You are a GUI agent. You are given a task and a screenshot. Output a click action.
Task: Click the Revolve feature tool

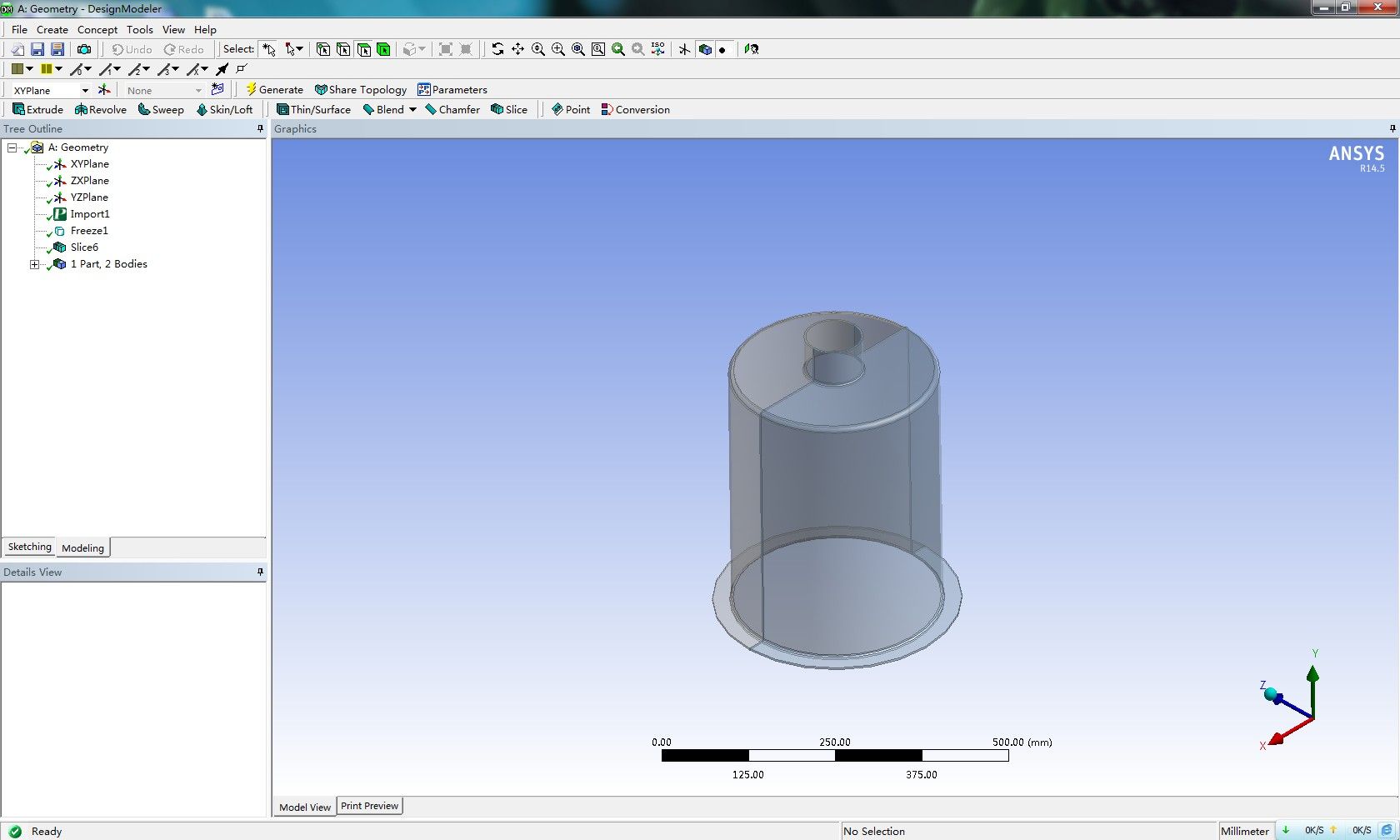pos(101,110)
